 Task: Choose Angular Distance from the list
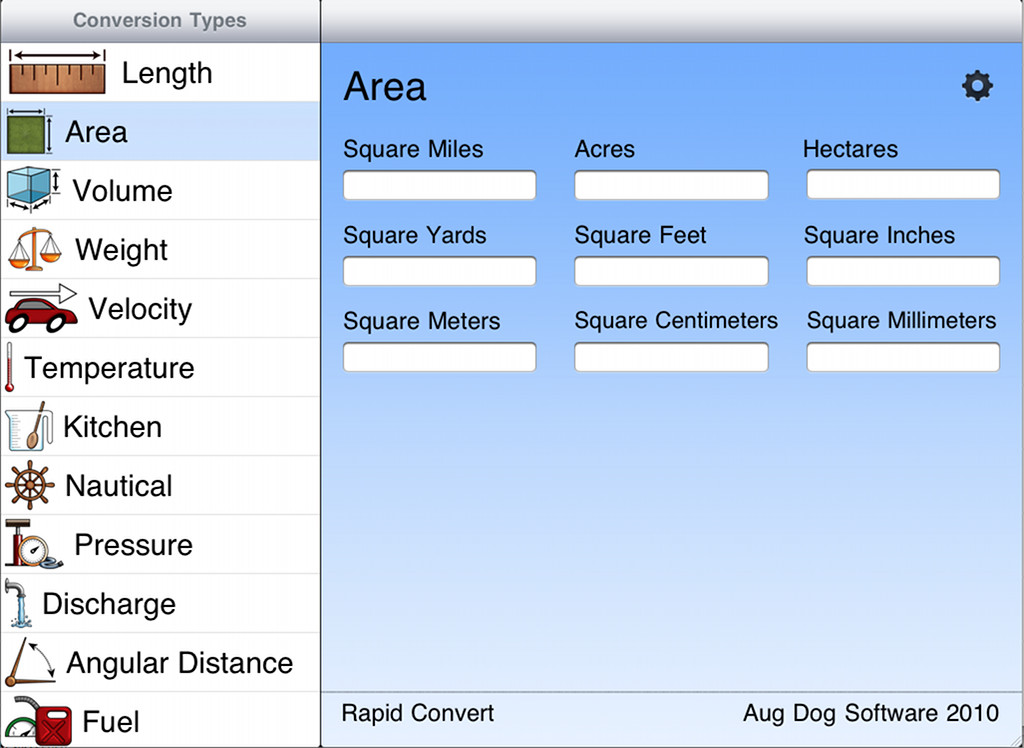(x=179, y=663)
